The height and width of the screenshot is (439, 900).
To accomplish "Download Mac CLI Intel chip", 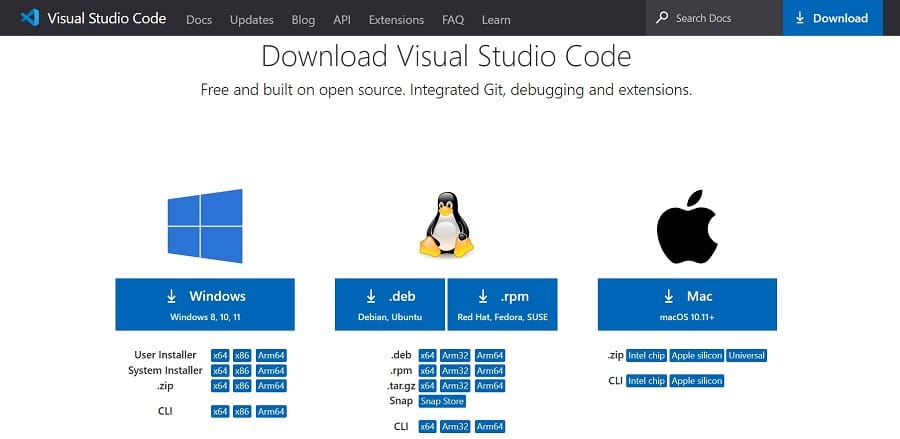I will point(646,380).
